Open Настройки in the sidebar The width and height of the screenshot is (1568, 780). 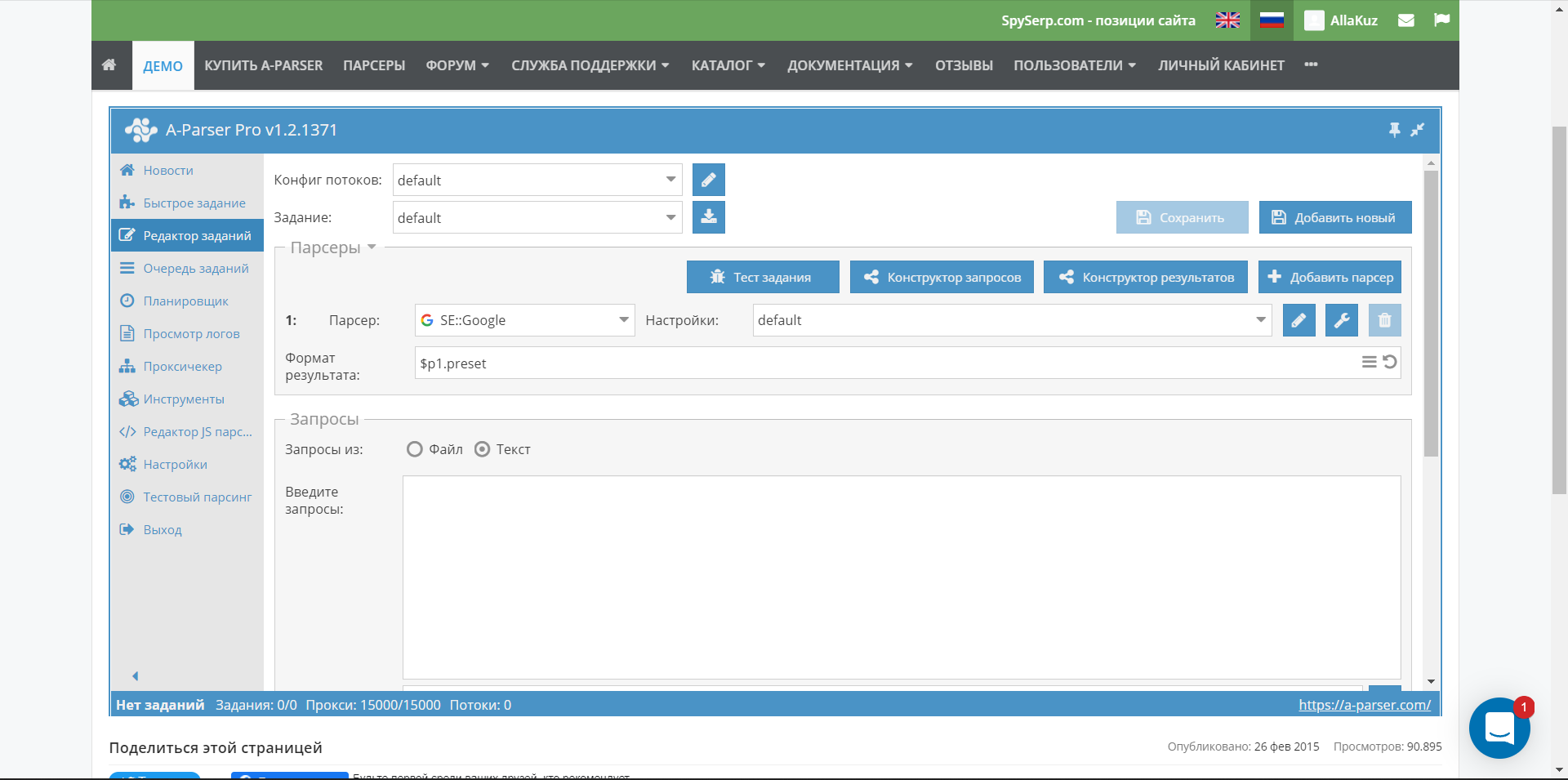(x=187, y=464)
